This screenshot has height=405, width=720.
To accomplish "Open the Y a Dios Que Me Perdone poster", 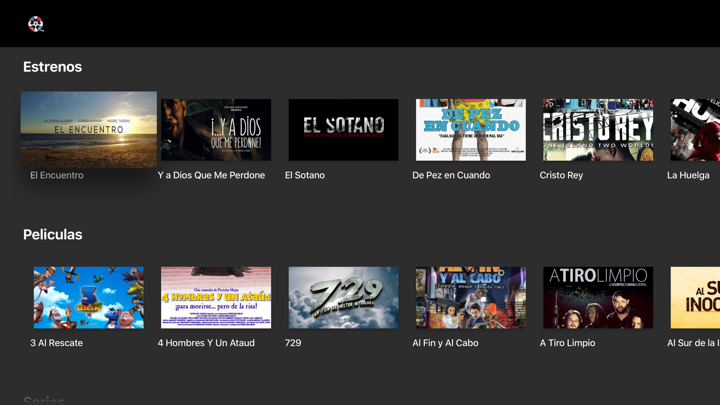I will coord(216,130).
